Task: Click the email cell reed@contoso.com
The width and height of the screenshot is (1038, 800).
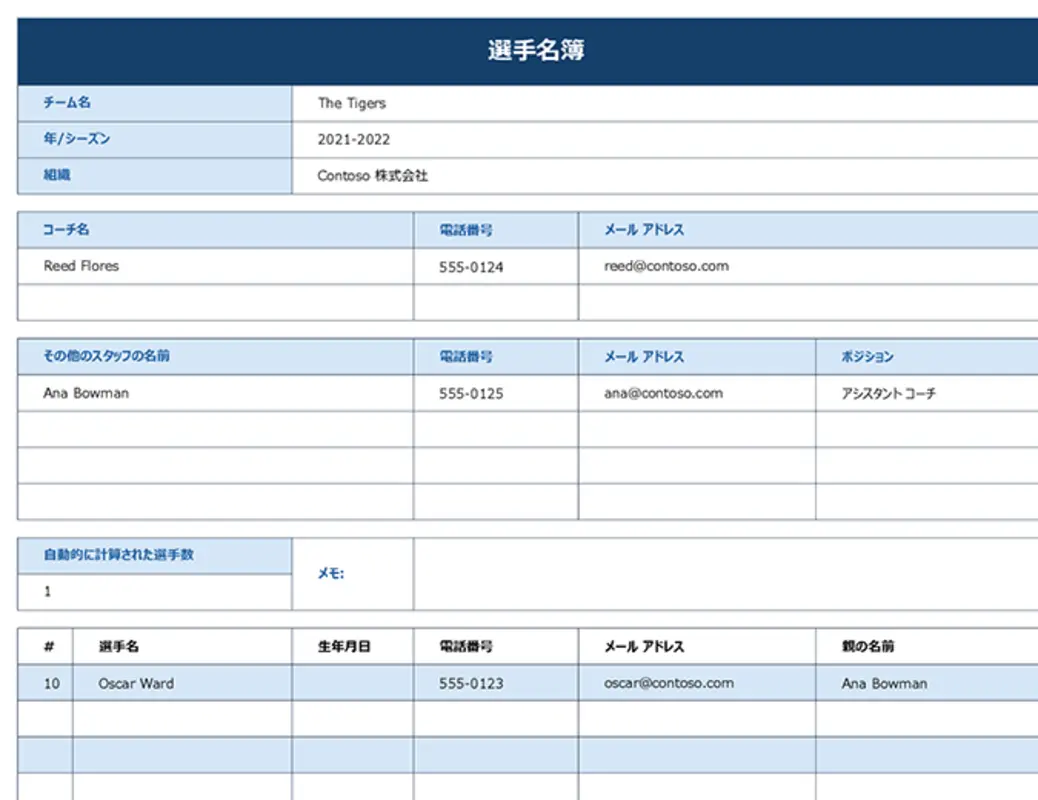Action: coord(666,266)
